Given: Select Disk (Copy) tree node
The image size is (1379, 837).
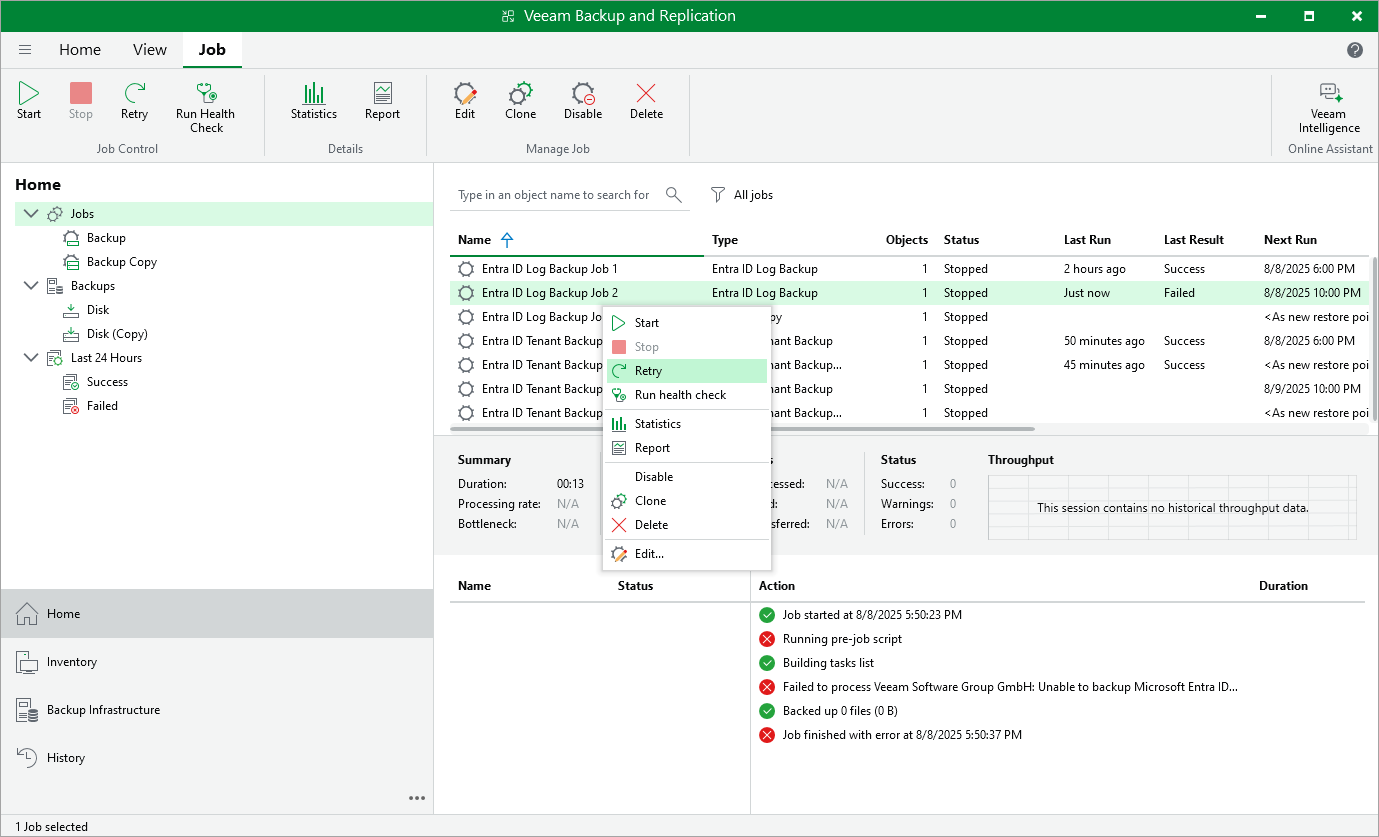Looking at the screenshot, I should pyautogui.click(x=117, y=334).
